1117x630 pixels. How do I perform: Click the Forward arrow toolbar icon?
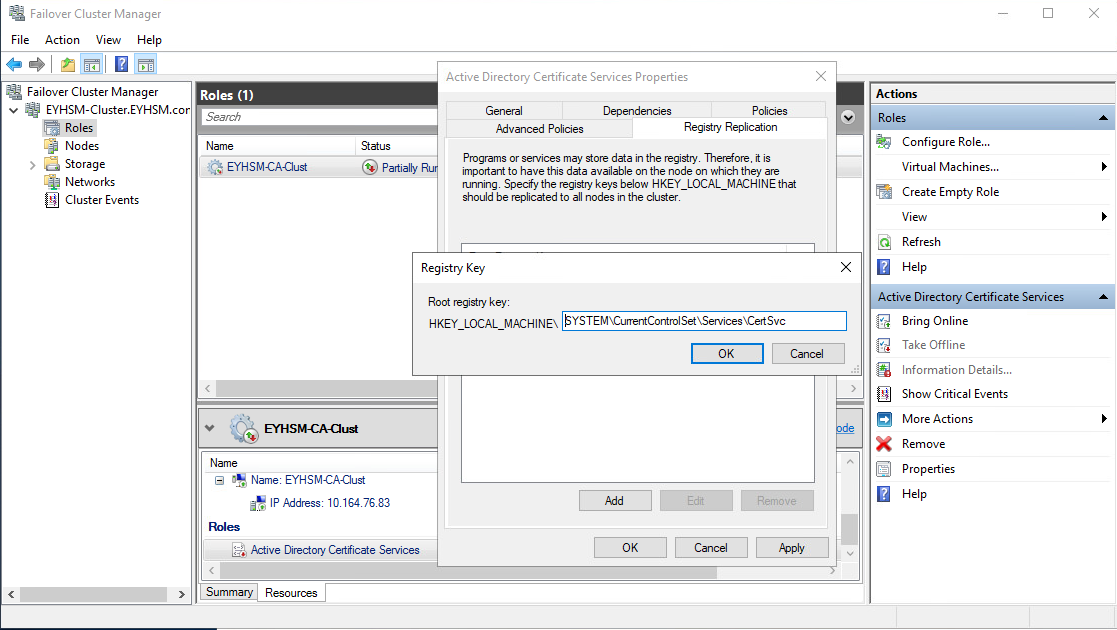click(x=37, y=65)
